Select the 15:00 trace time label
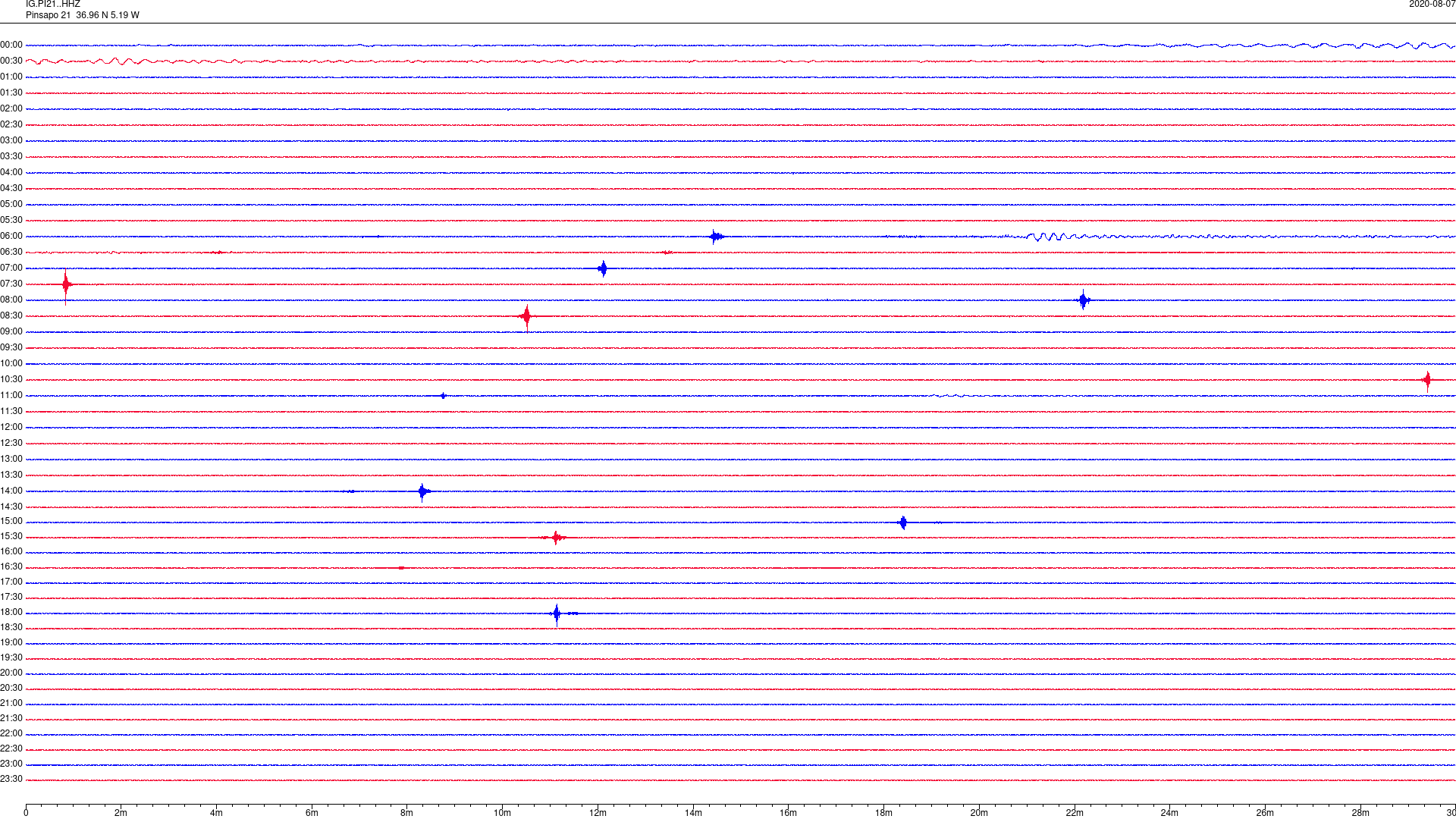The height and width of the screenshot is (819, 1456). [x=11, y=521]
